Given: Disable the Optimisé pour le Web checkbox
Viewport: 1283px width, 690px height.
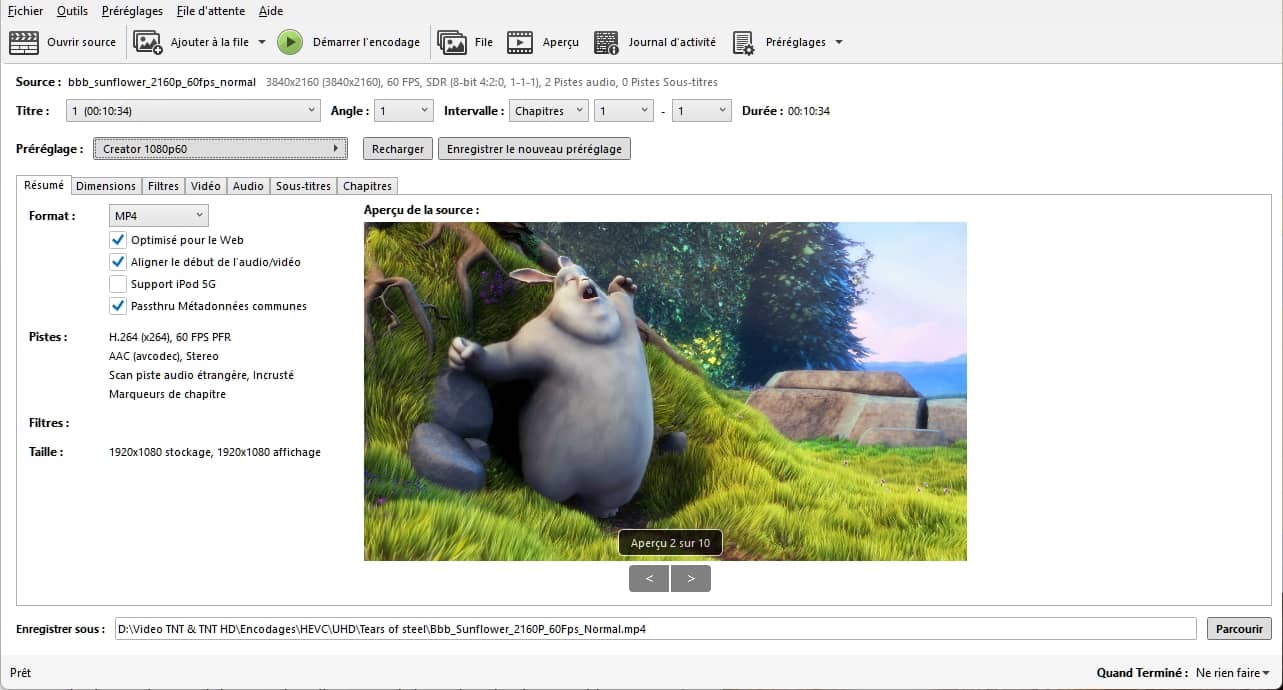Looking at the screenshot, I should (x=118, y=240).
